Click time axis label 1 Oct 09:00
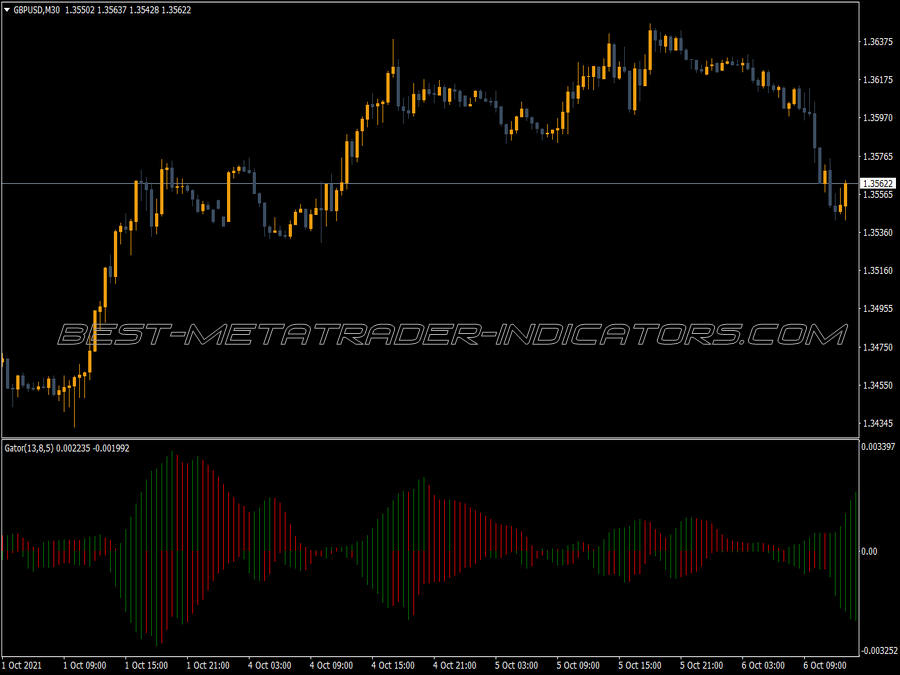The height and width of the screenshot is (675, 900). pyautogui.click(x=84, y=666)
